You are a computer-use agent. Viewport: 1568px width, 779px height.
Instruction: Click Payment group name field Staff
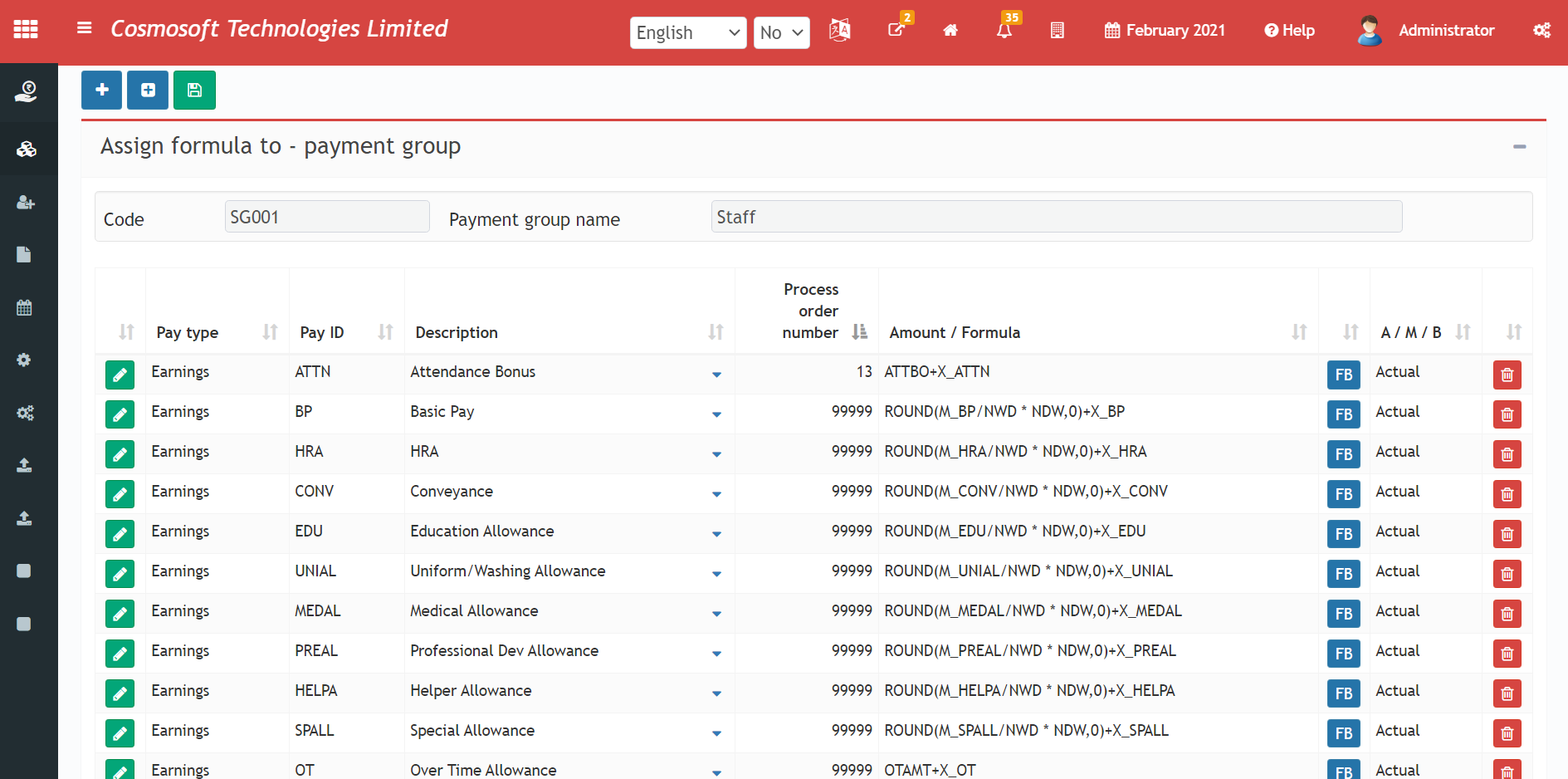coord(1057,217)
